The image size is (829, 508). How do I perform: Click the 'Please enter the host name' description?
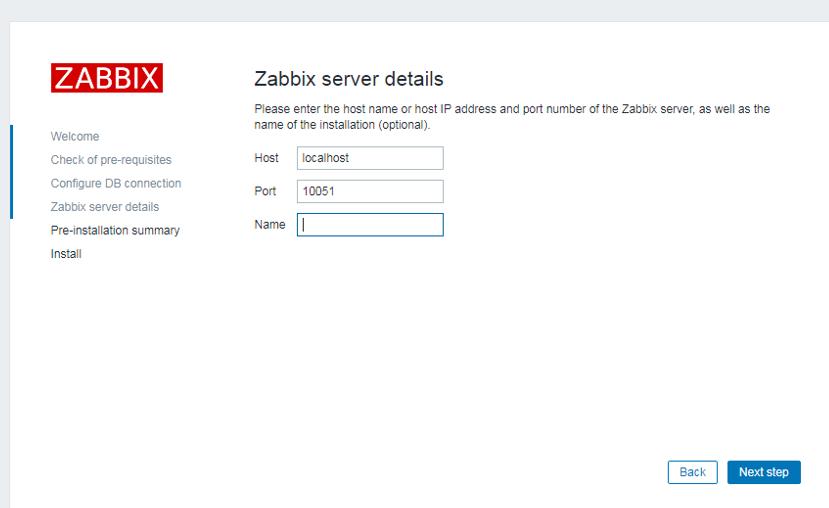512,117
